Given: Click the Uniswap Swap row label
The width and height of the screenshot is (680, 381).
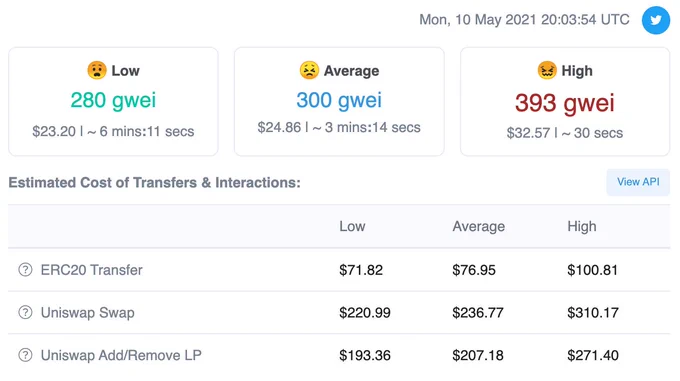Looking at the screenshot, I should pyautogui.click(x=88, y=313).
